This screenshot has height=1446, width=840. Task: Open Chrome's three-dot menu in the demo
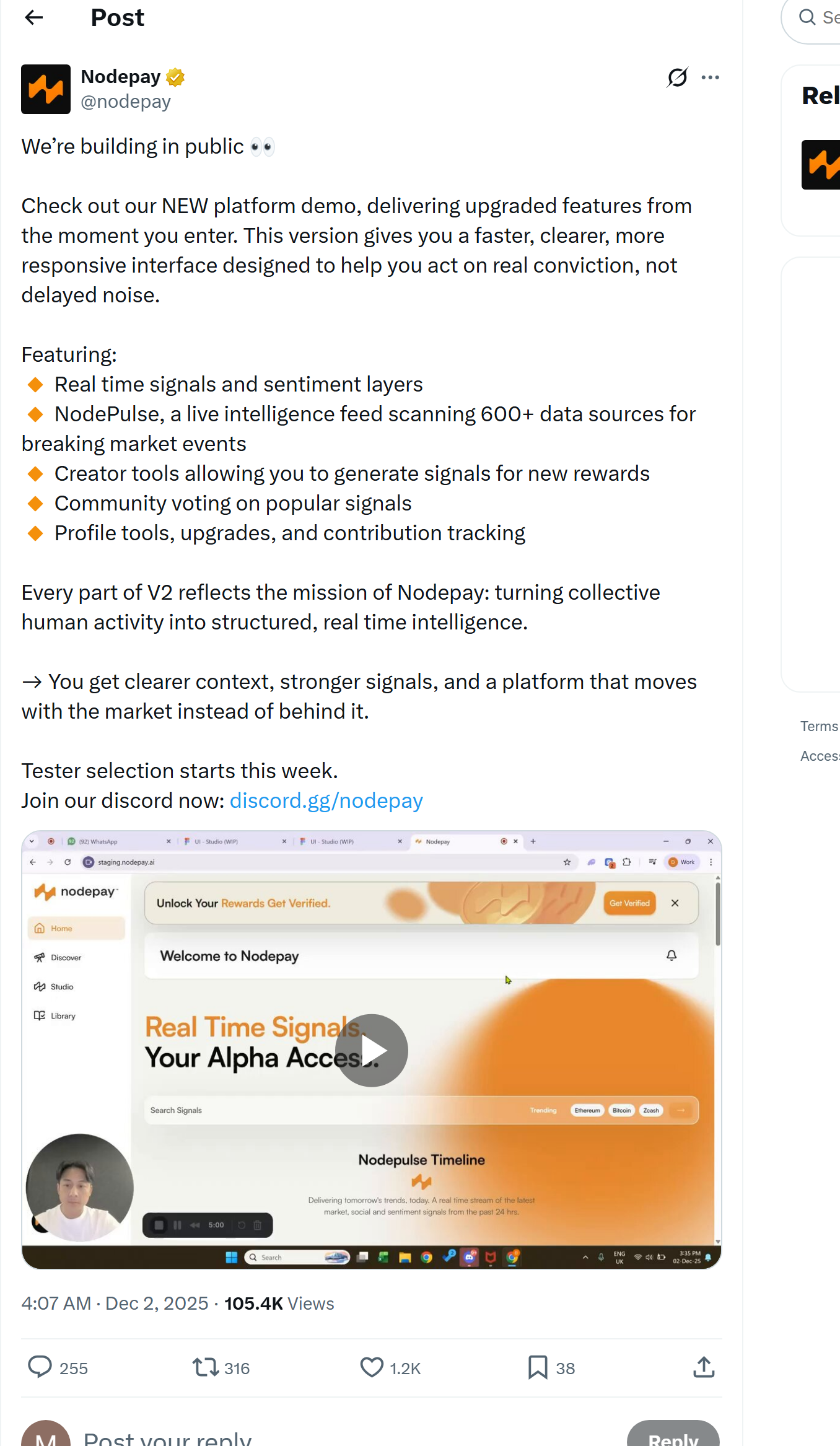coord(710,862)
